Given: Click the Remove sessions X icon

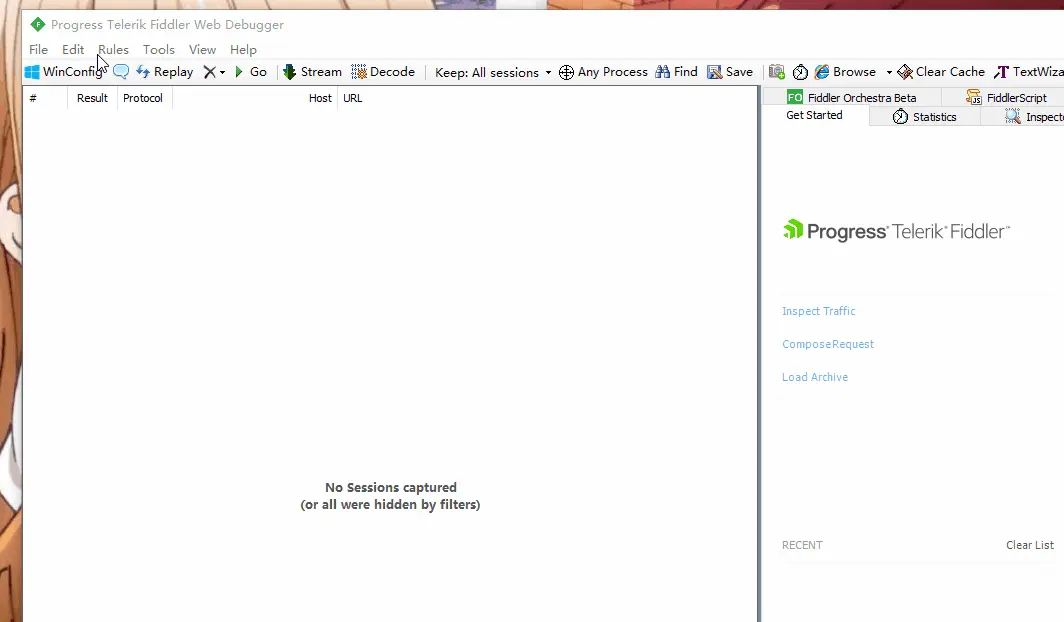Looking at the screenshot, I should [210, 72].
